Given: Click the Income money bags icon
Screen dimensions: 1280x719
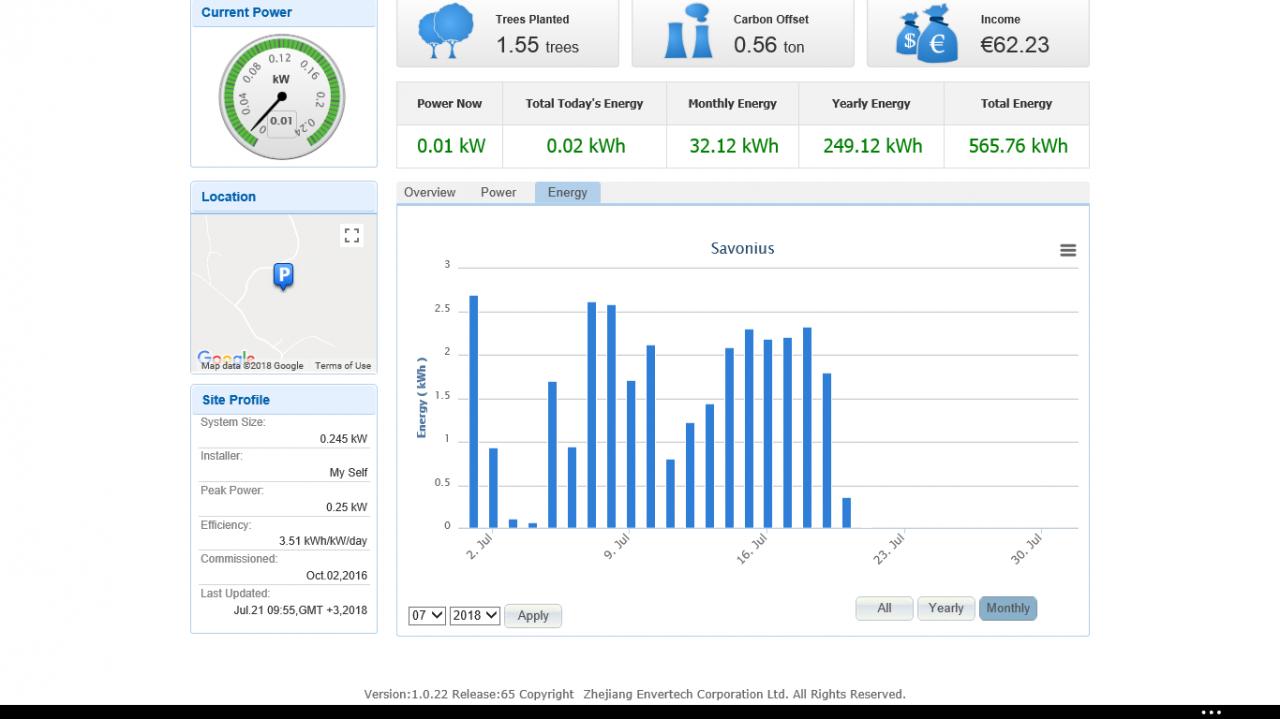Looking at the screenshot, I should coord(927,34).
